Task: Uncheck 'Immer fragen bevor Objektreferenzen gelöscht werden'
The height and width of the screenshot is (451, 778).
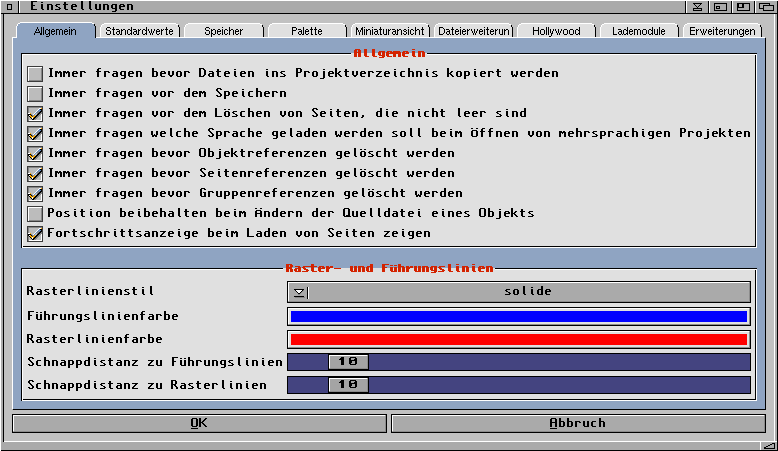Action: coord(35,153)
